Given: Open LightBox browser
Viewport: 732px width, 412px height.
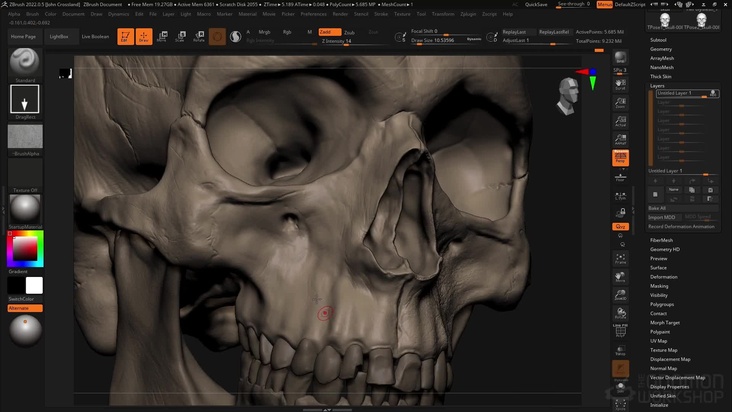Looking at the screenshot, I should pyautogui.click(x=59, y=36).
